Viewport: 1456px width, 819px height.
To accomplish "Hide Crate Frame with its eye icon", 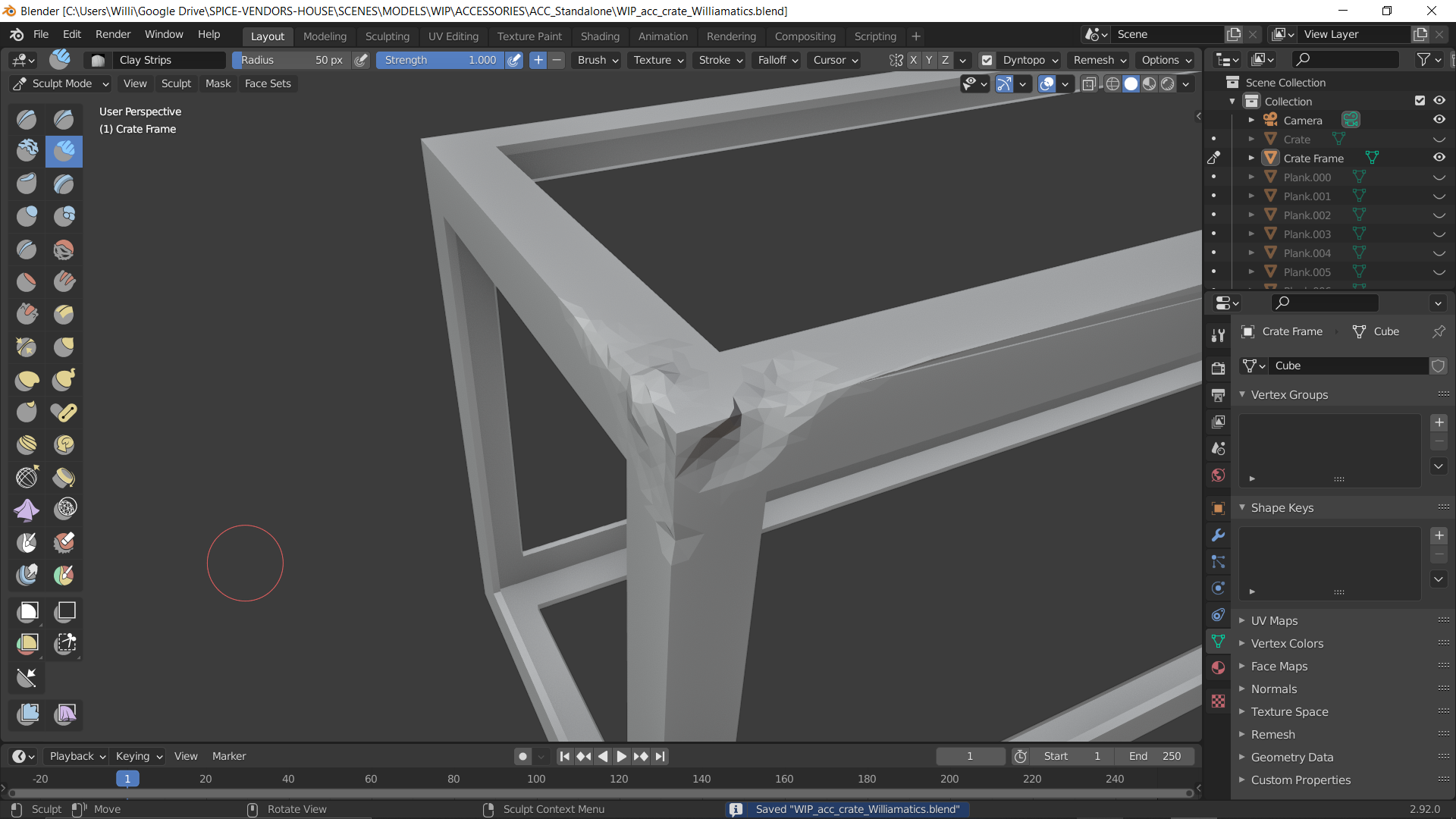I will 1439,158.
